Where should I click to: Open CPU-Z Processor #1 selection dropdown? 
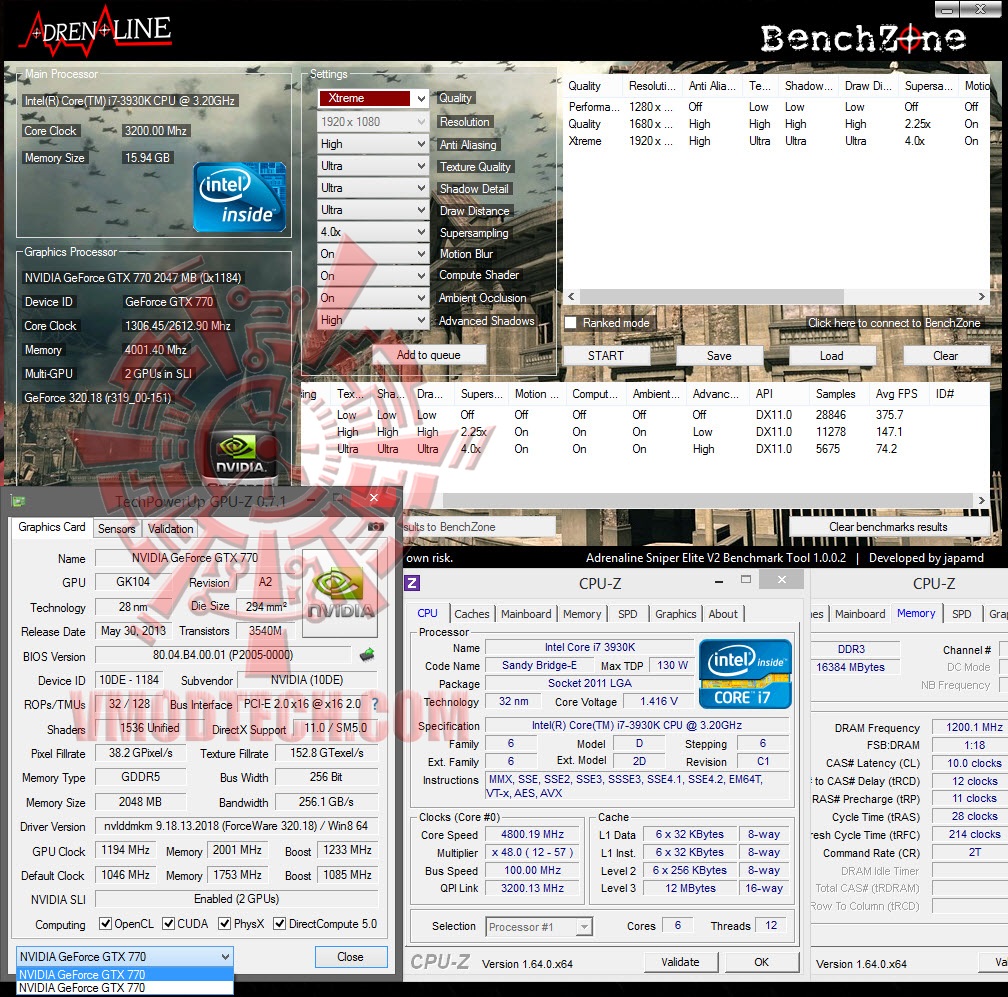point(539,927)
